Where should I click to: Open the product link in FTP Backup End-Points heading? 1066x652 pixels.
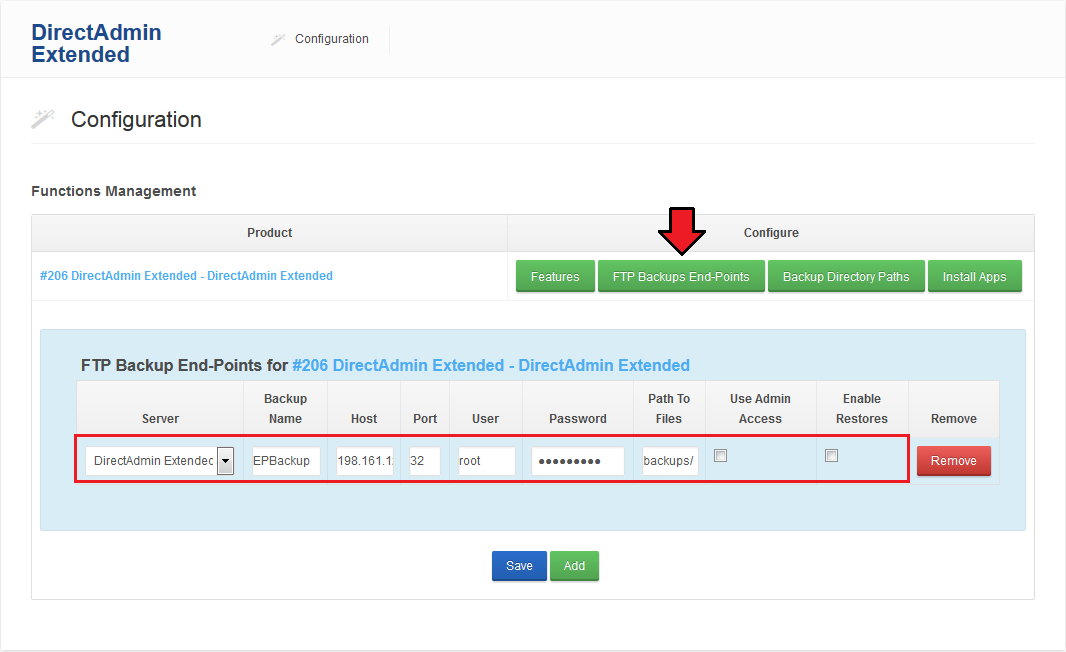point(491,366)
